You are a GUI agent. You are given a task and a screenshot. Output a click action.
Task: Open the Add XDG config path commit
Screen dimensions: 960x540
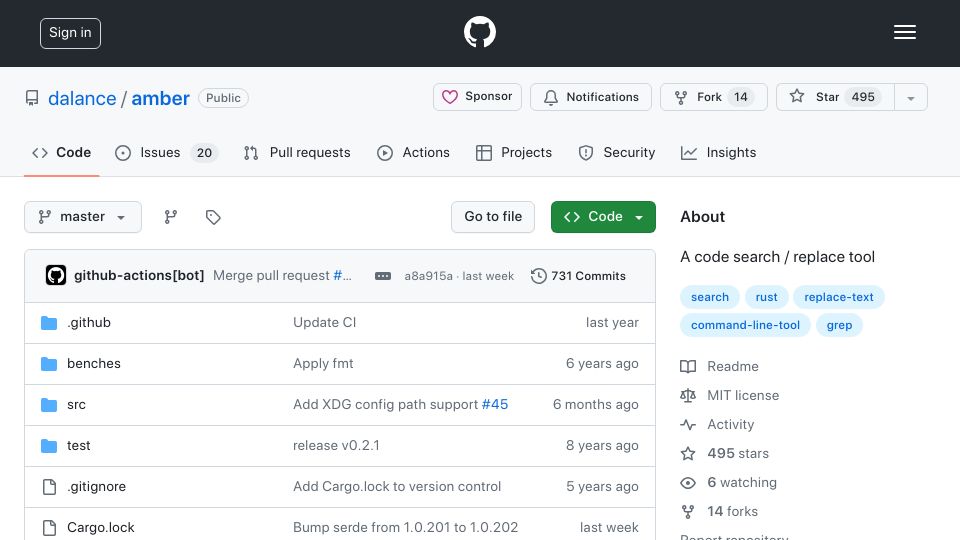386,405
